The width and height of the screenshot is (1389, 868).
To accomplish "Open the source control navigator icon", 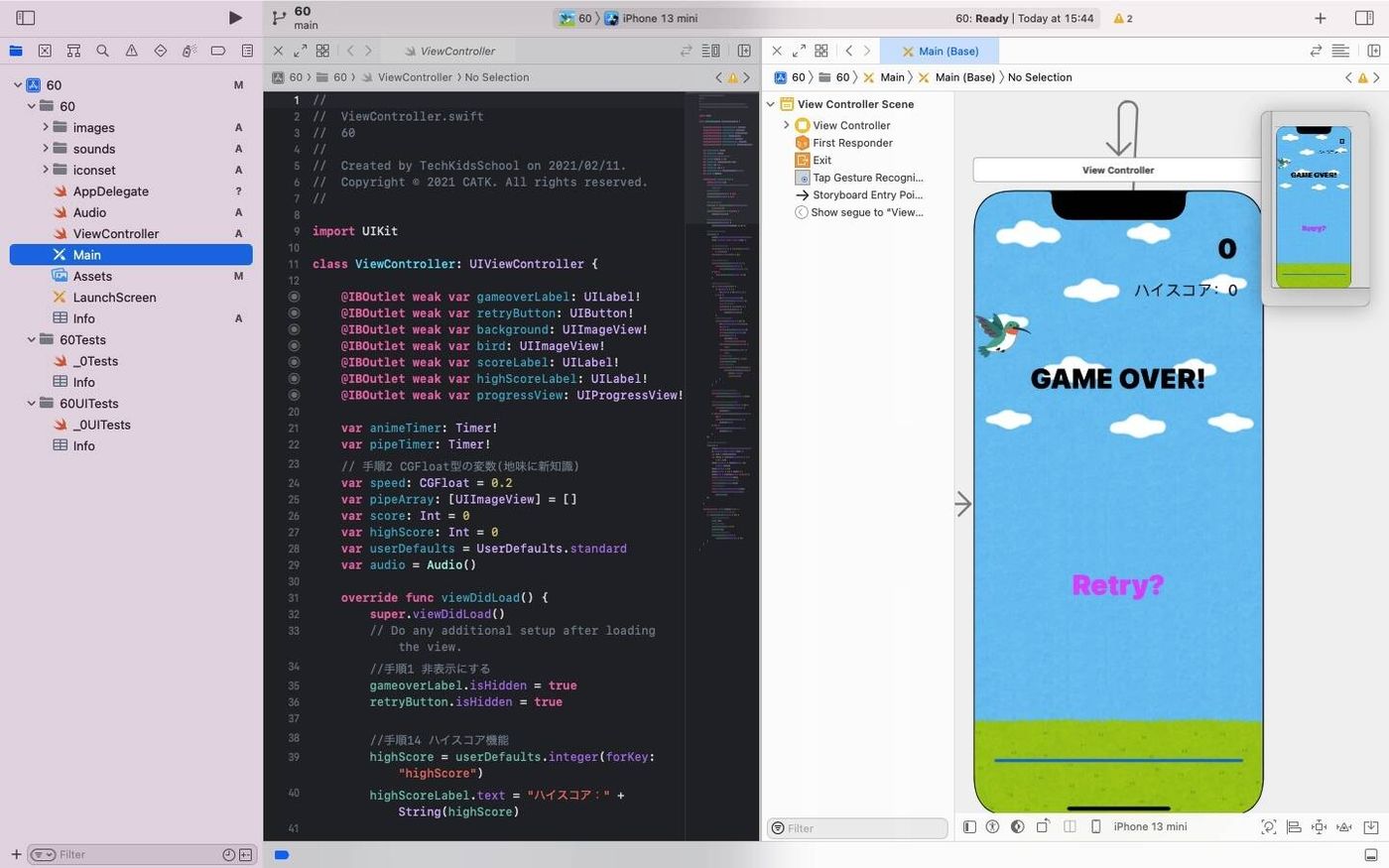I will point(45,51).
